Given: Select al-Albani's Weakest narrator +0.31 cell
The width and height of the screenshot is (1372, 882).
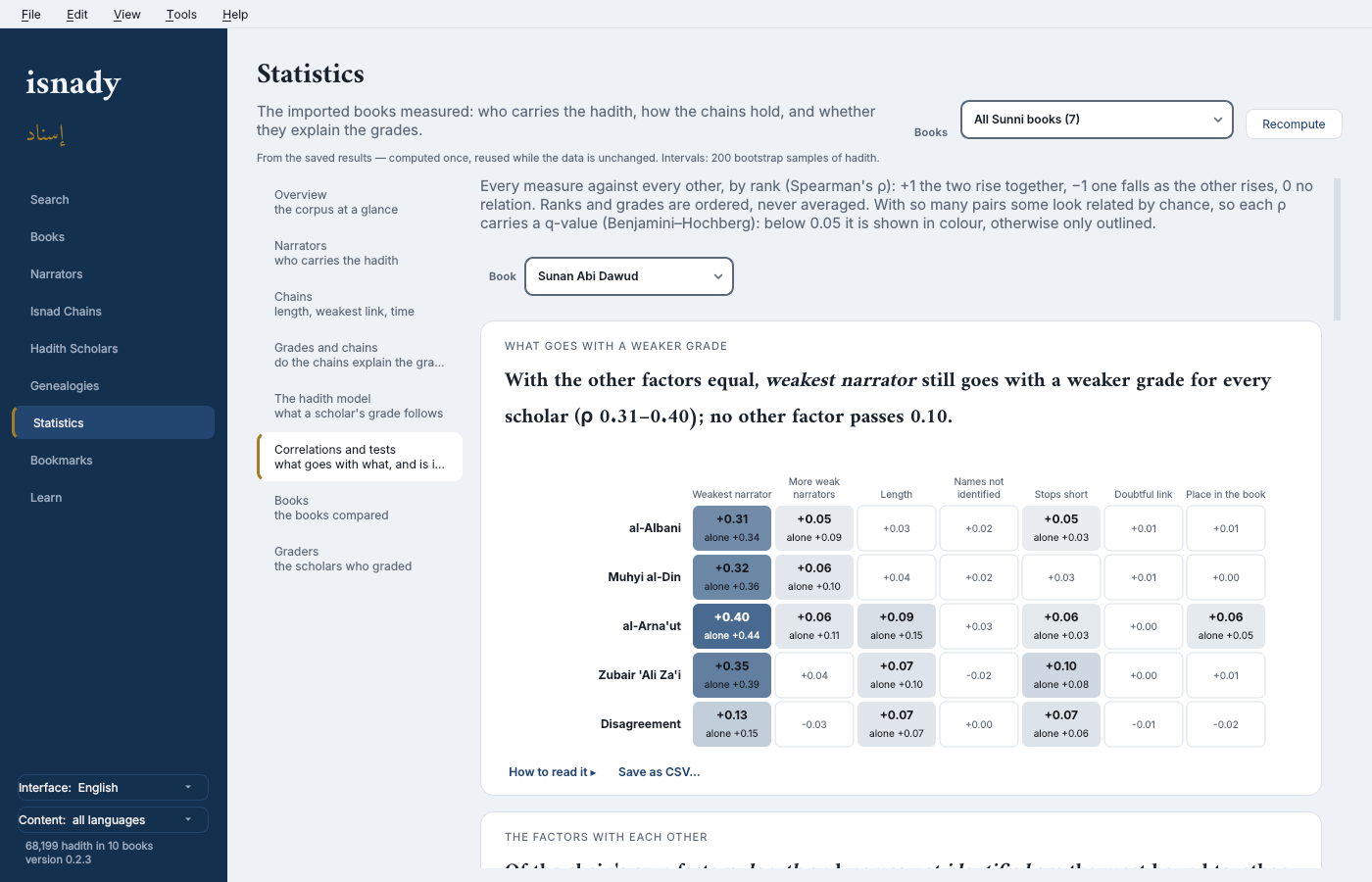Looking at the screenshot, I should tap(732, 528).
